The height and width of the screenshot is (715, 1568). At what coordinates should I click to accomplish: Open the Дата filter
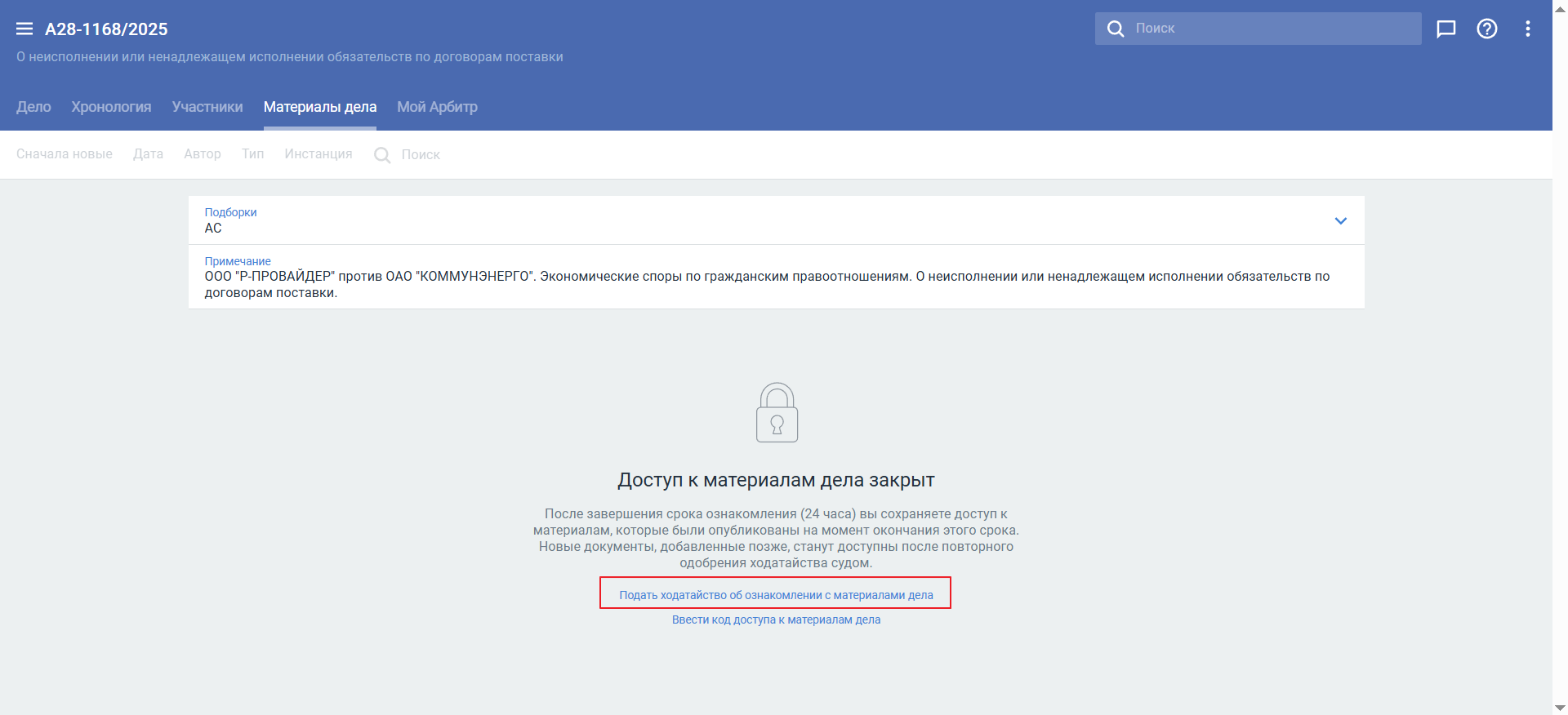pos(148,154)
